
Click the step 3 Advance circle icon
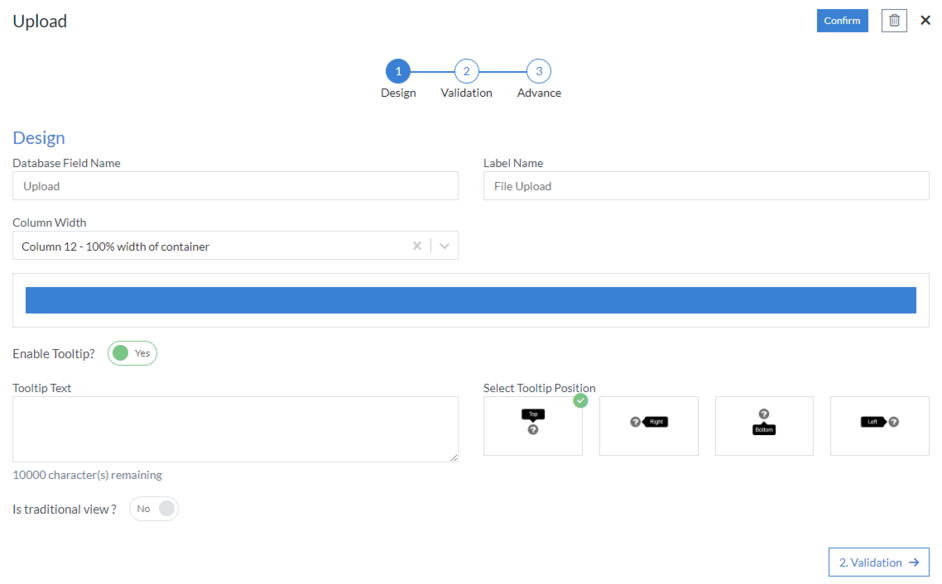click(x=538, y=71)
